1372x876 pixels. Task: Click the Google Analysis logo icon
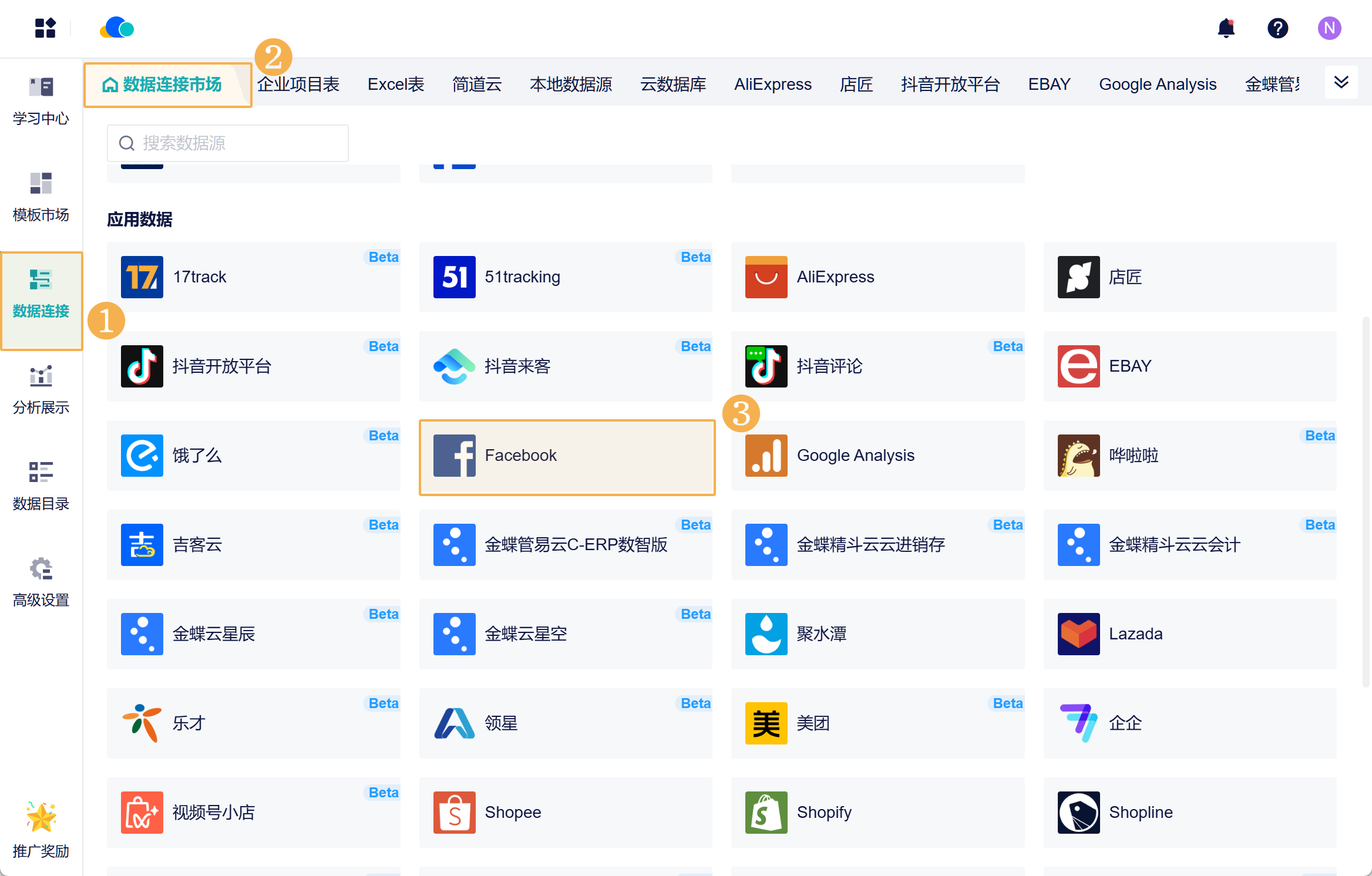click(x=766, y=456)
